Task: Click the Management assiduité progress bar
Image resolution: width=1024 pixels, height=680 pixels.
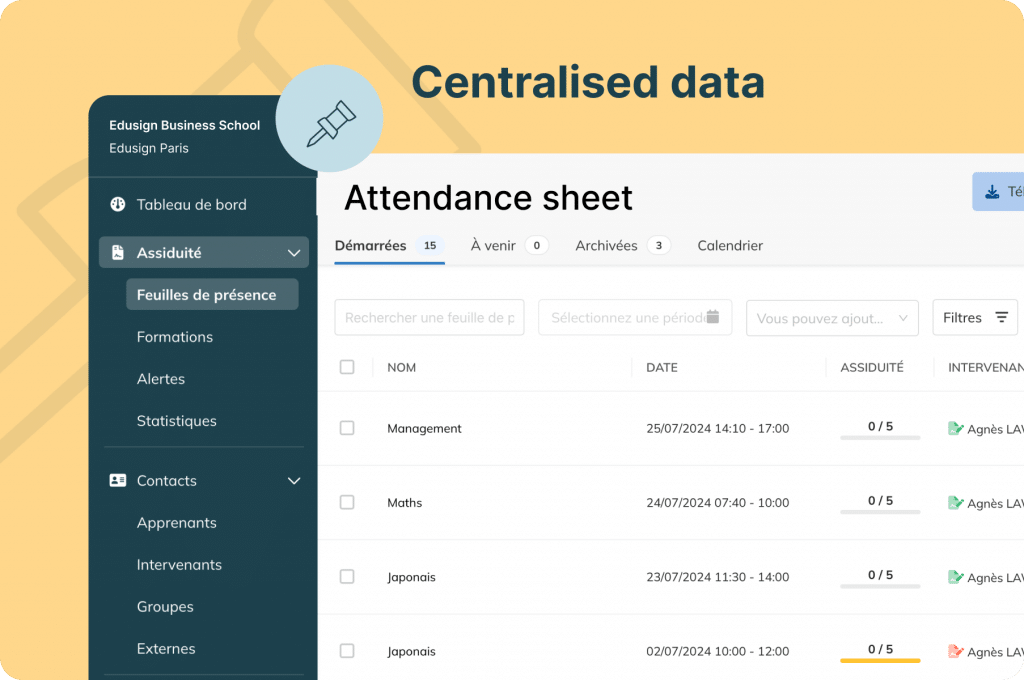Action: pos(880,438)
